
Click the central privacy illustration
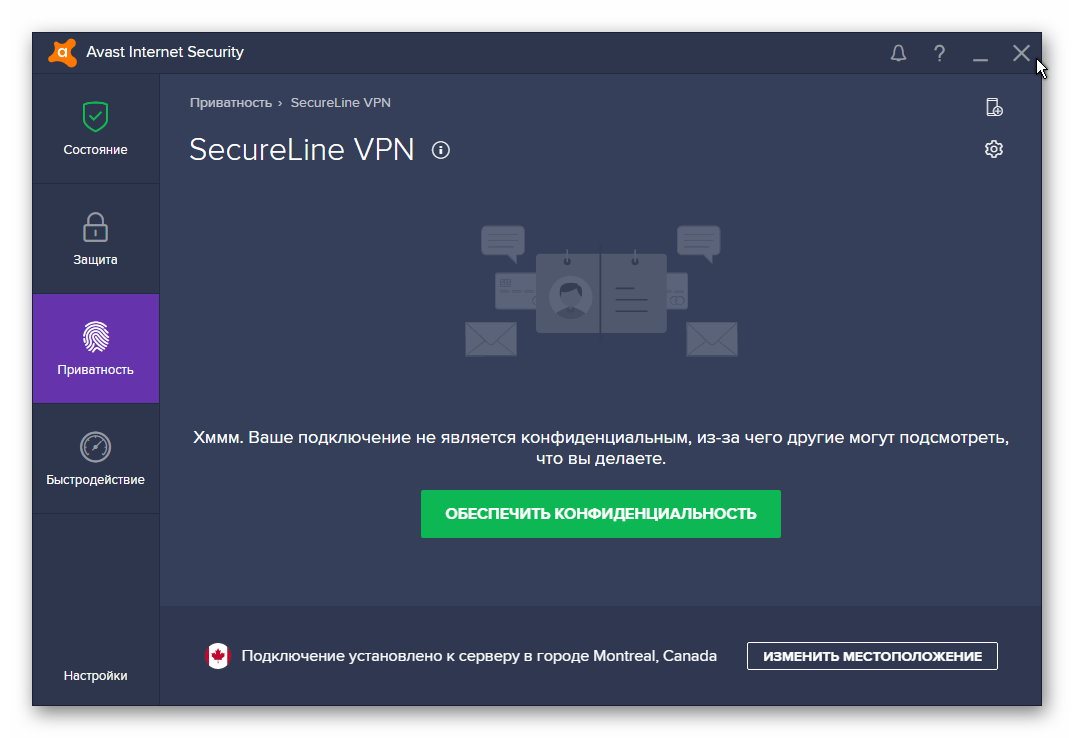tap(600, 291)
